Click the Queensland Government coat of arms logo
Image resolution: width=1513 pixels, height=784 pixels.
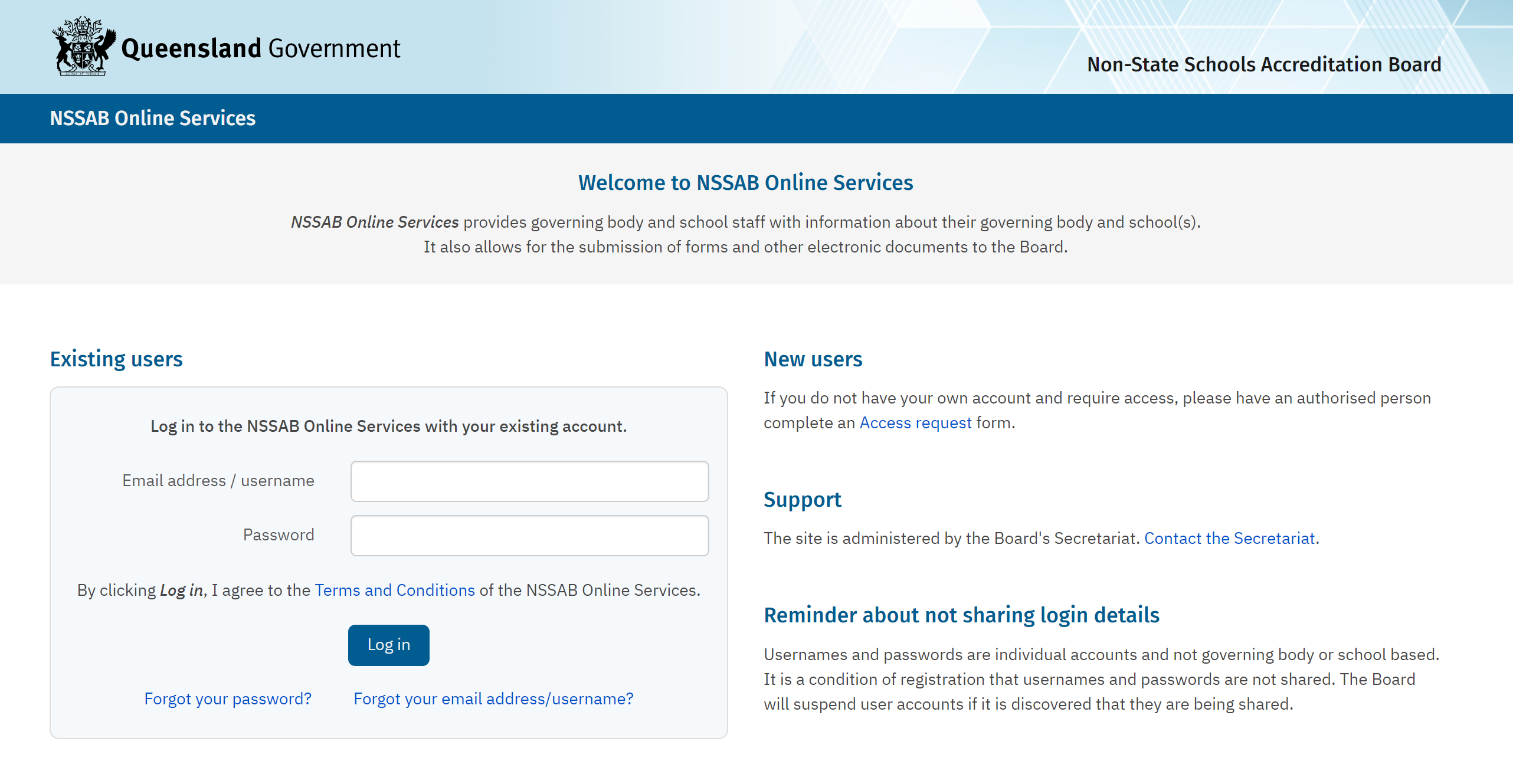(x=83, y=46)
